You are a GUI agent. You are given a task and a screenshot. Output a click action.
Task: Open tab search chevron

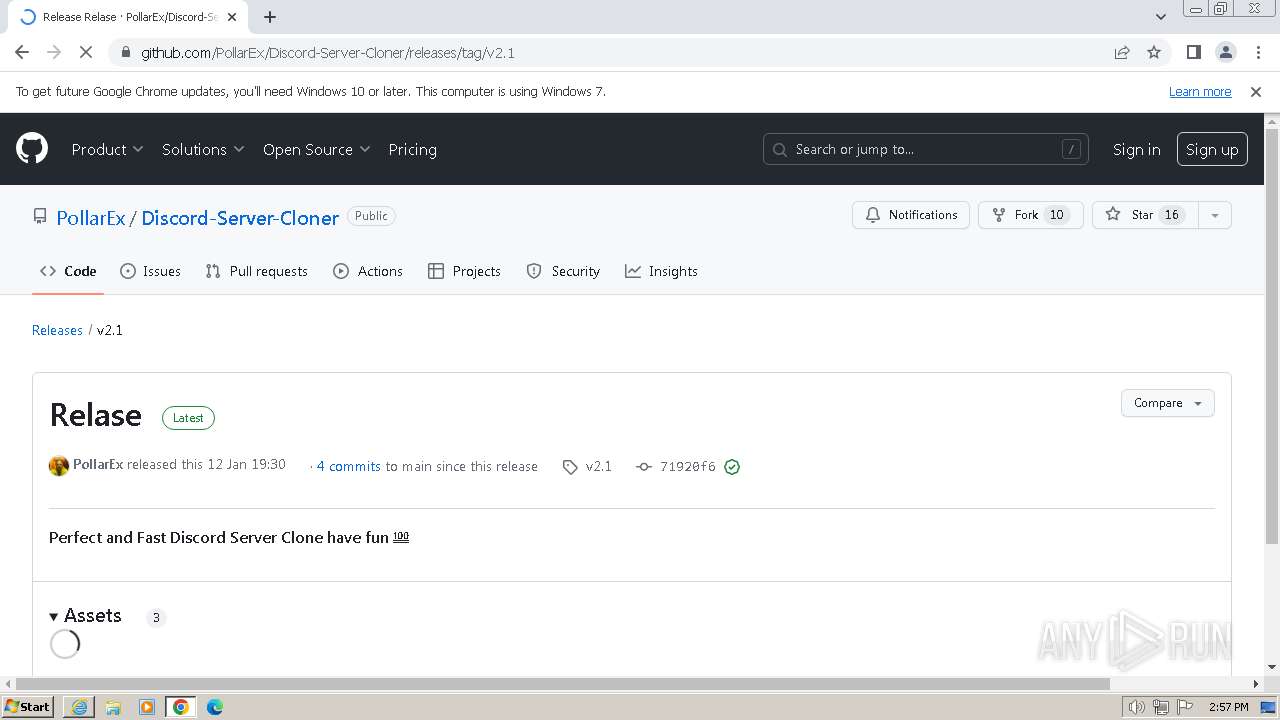[1160, 17]
